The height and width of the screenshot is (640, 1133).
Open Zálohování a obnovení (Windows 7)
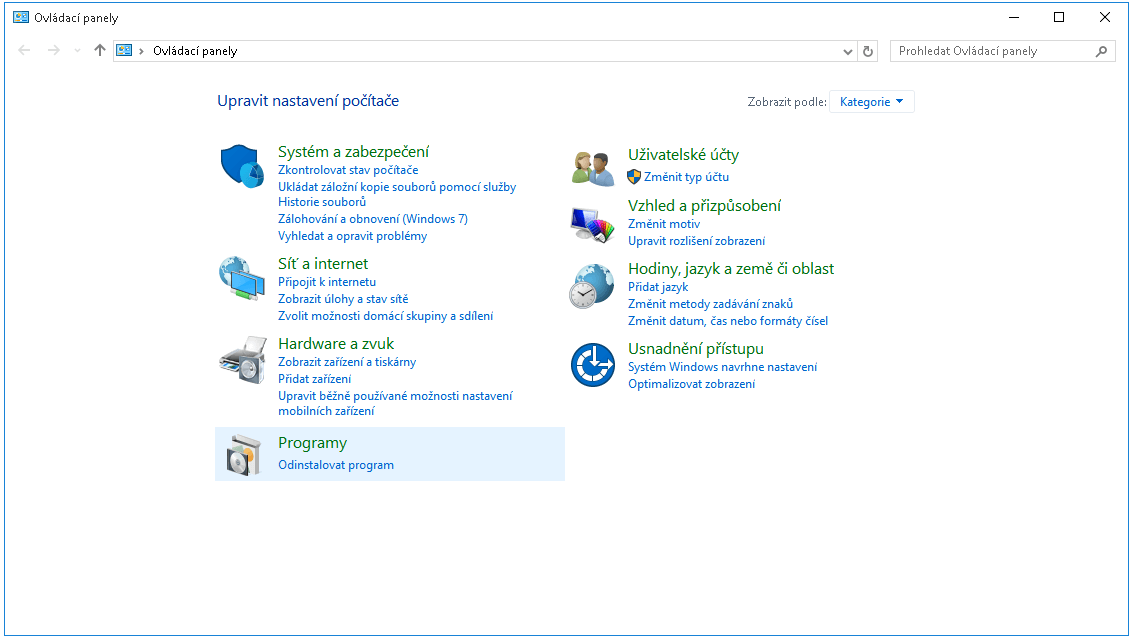(373, 219)
